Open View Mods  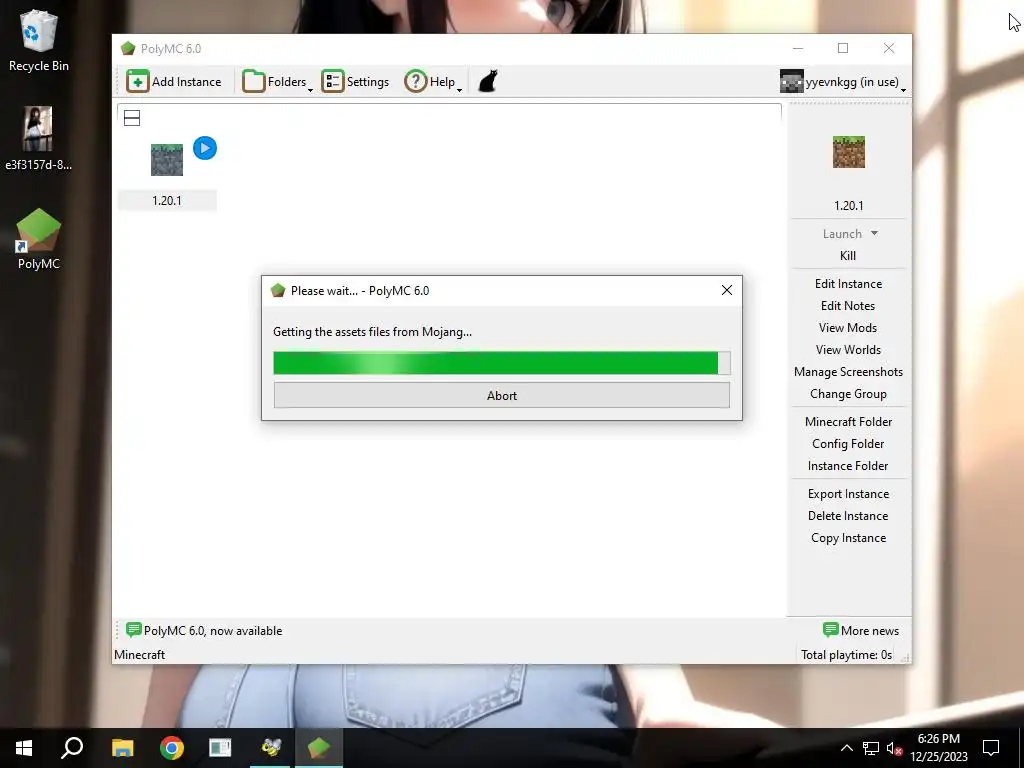point(848,328)
